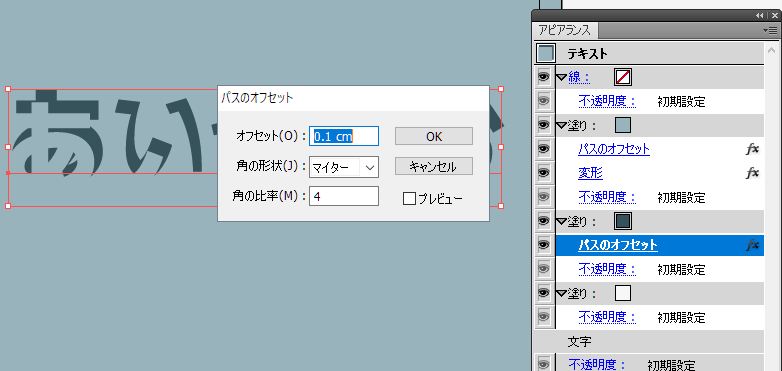Image resolution: width=782 pixels, height=371 pixels.
Task: Open the 変形 effect link
Action: (x=590, y=173)
